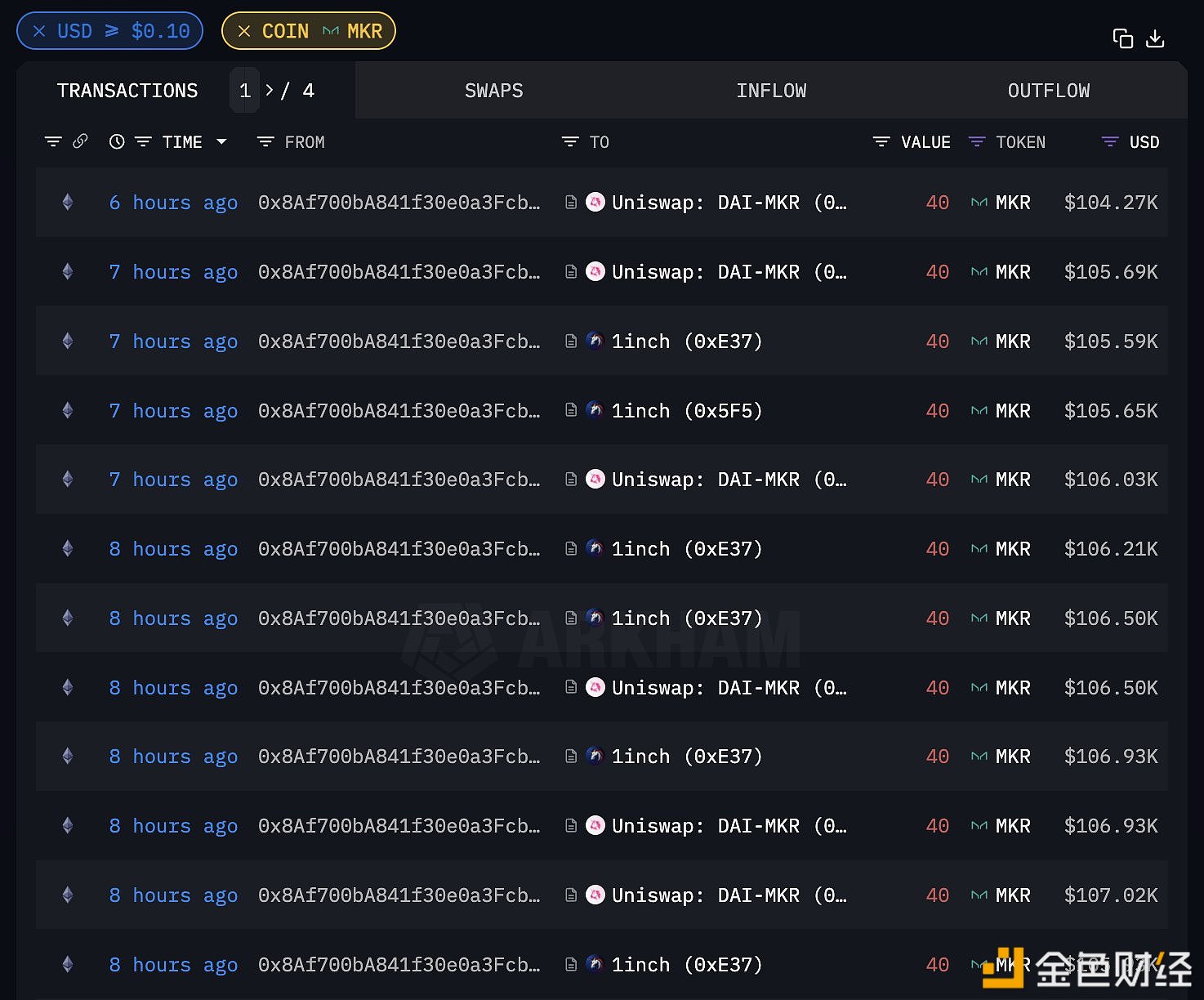Click the download icon at top right

[x=1155, y=38]
